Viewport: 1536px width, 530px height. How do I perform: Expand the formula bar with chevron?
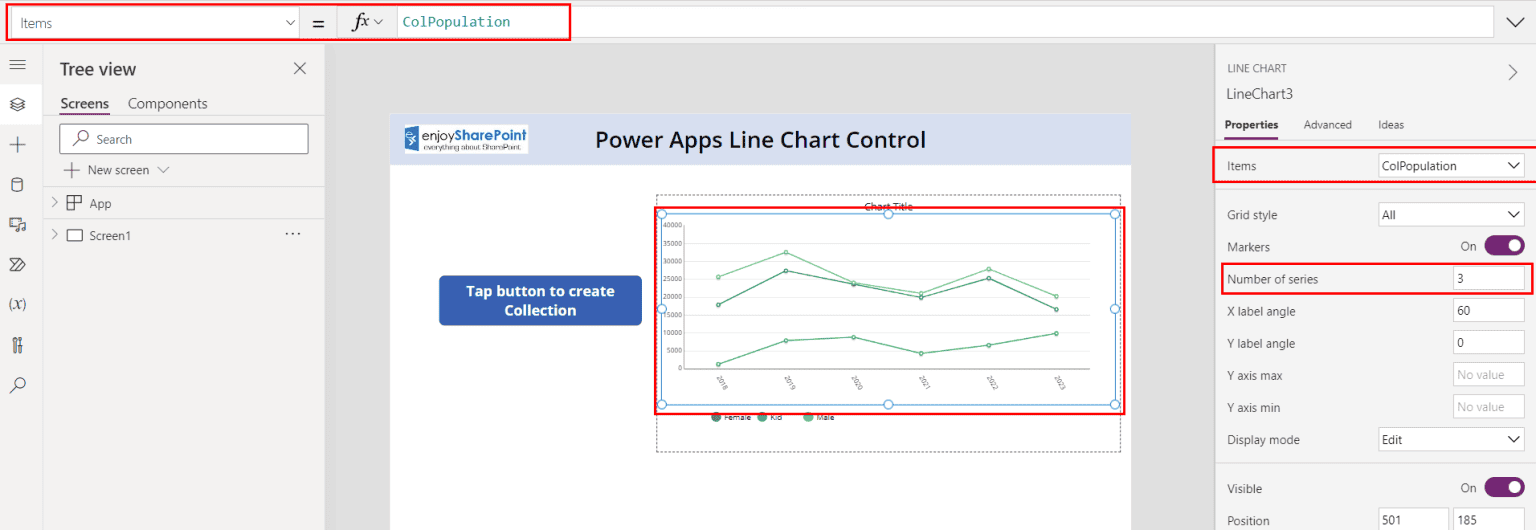(1515, 22)
